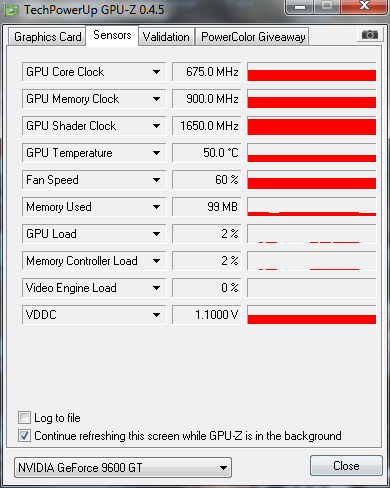Switch to the Graphics Card tab

(x=47, y=37)
